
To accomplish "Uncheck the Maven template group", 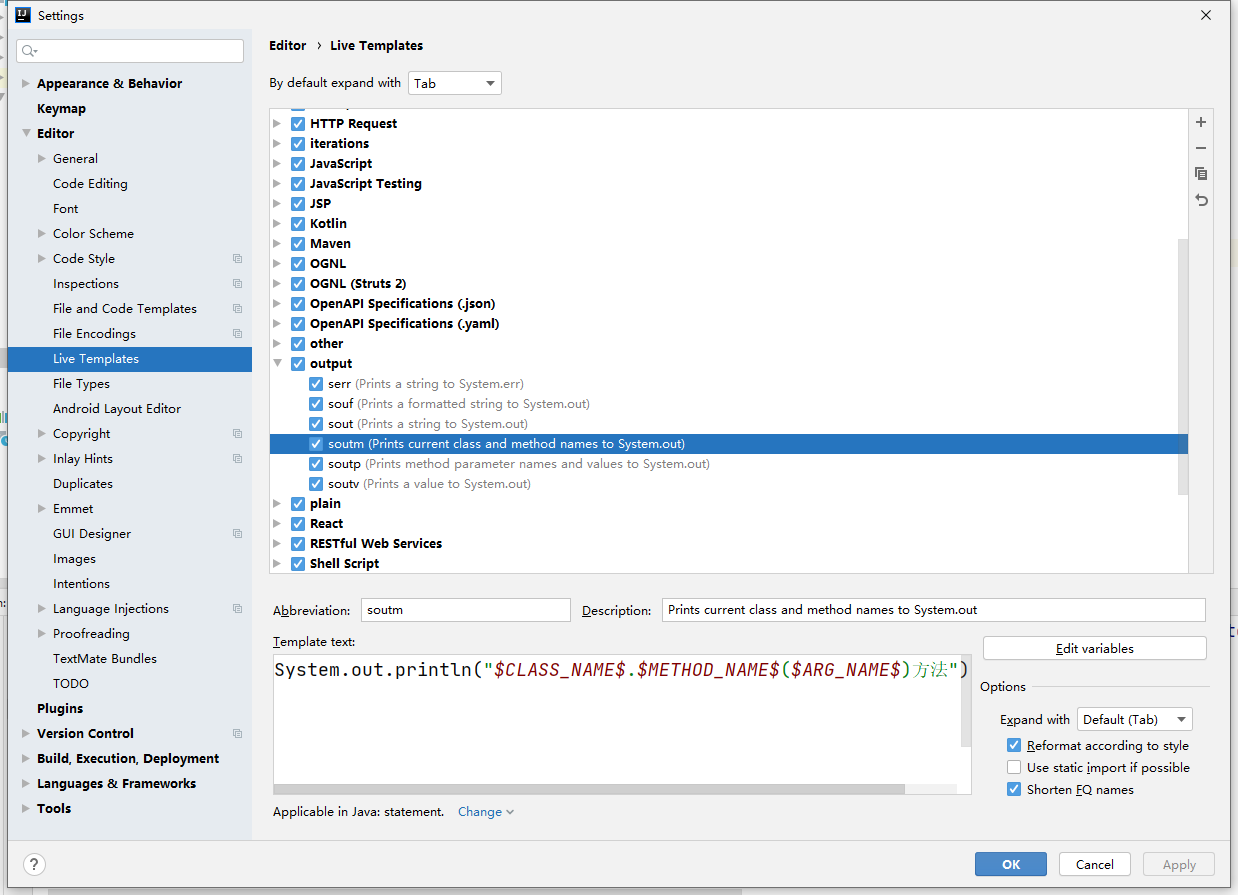I will click(298, 244).
